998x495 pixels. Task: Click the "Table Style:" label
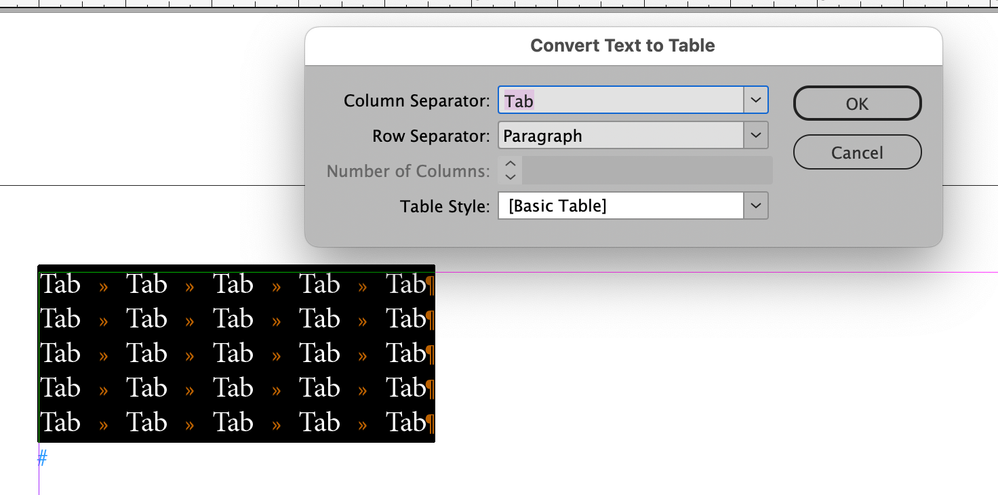click(x=445, y=206)
